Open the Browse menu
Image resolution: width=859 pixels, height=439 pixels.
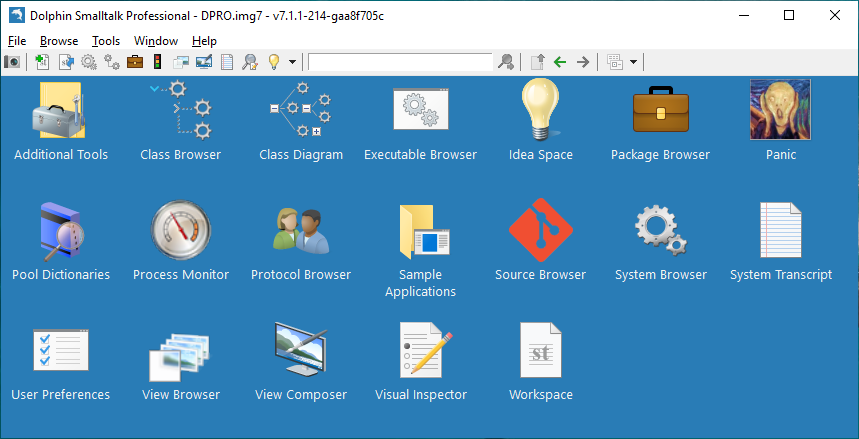tap(59, 41)
